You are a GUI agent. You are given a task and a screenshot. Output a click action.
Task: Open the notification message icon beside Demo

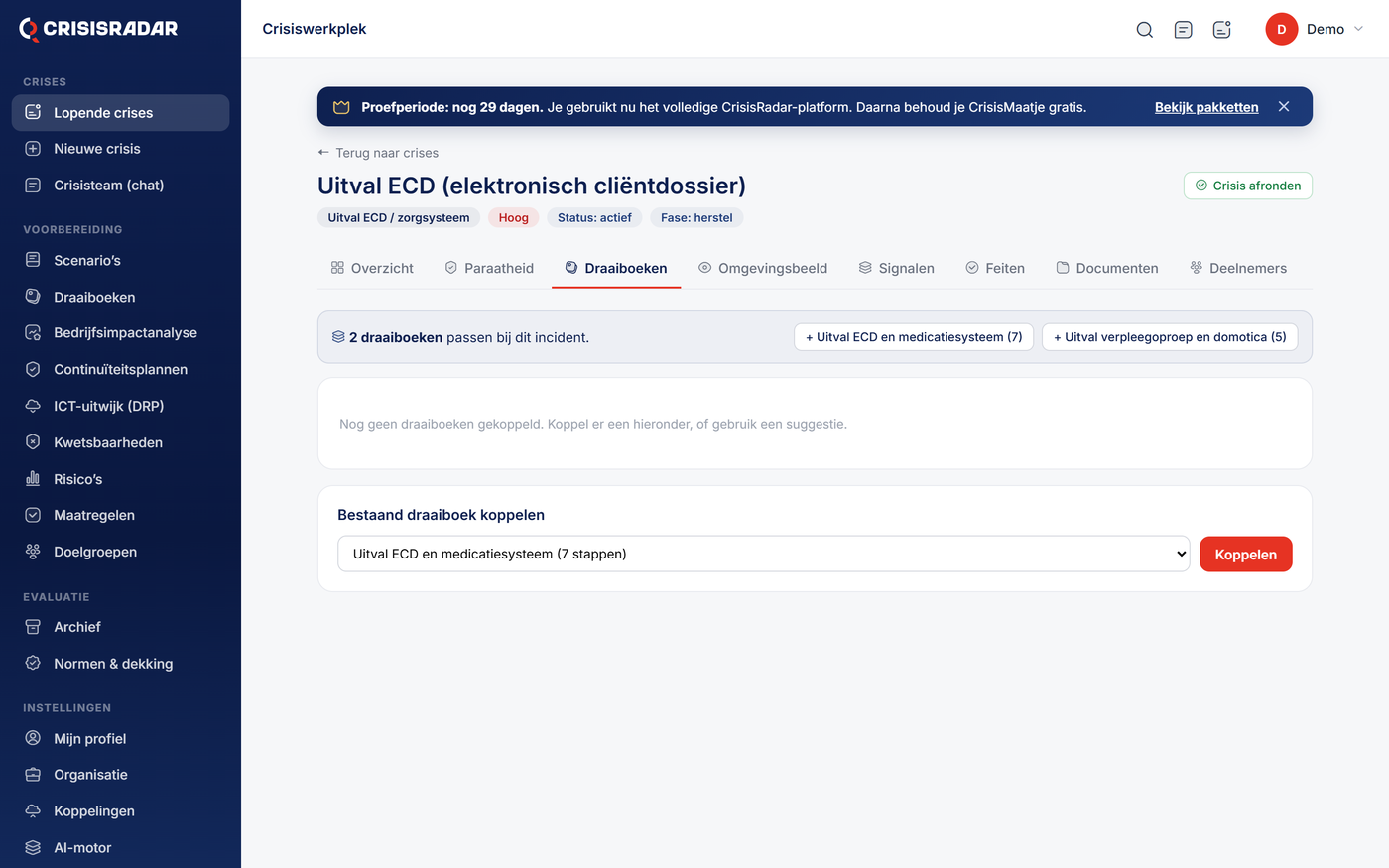tap(1221, 30)
